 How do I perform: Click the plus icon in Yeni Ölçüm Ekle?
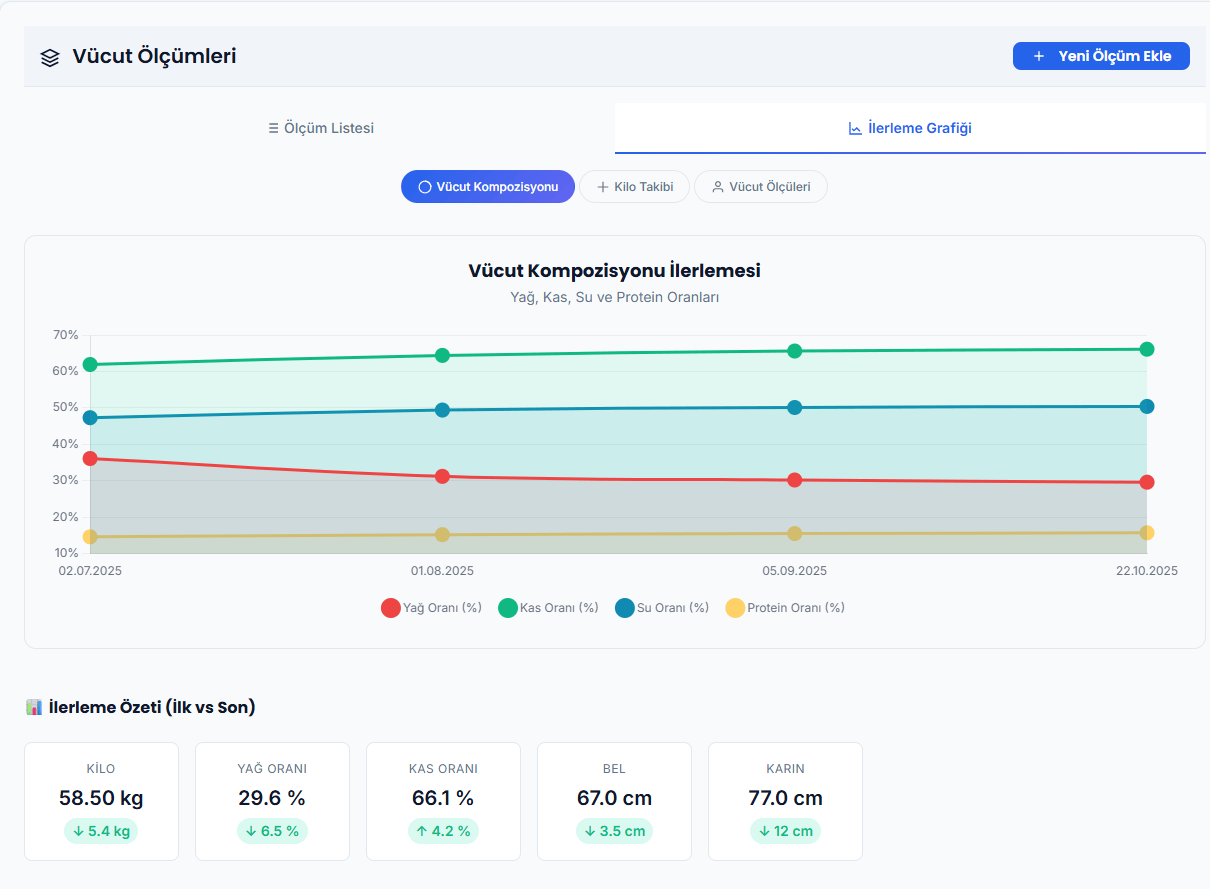pyautogui.click(x=1039, y=57)
